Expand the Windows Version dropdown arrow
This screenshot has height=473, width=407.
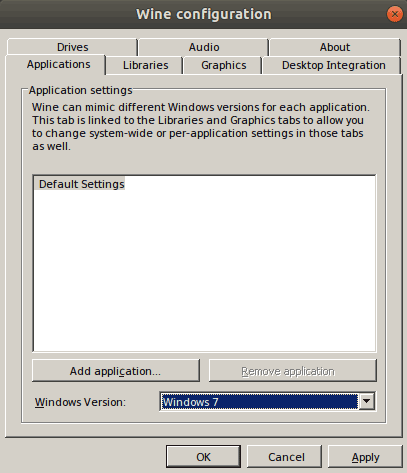pos(366,401)
